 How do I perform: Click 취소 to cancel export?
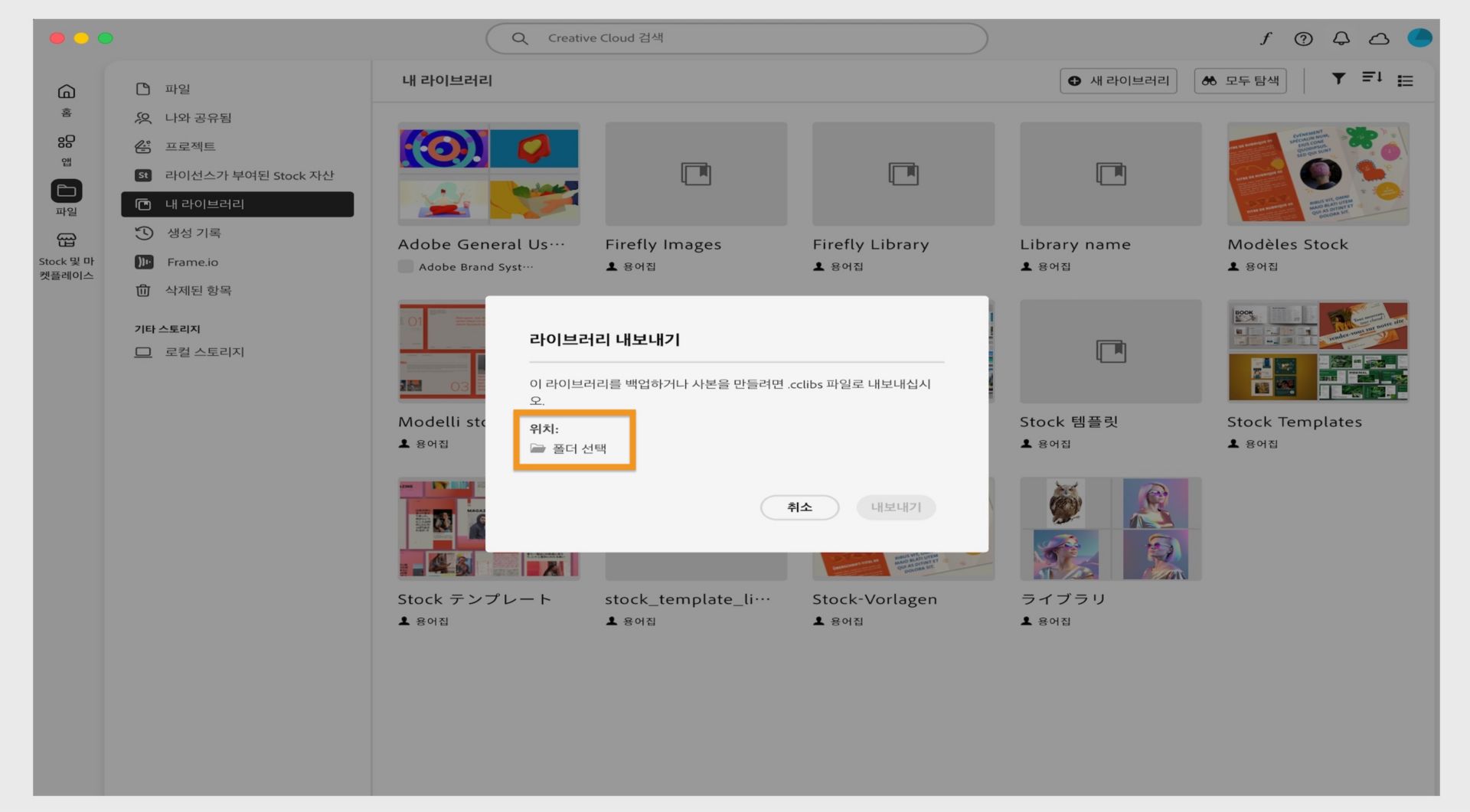point(799,507)
